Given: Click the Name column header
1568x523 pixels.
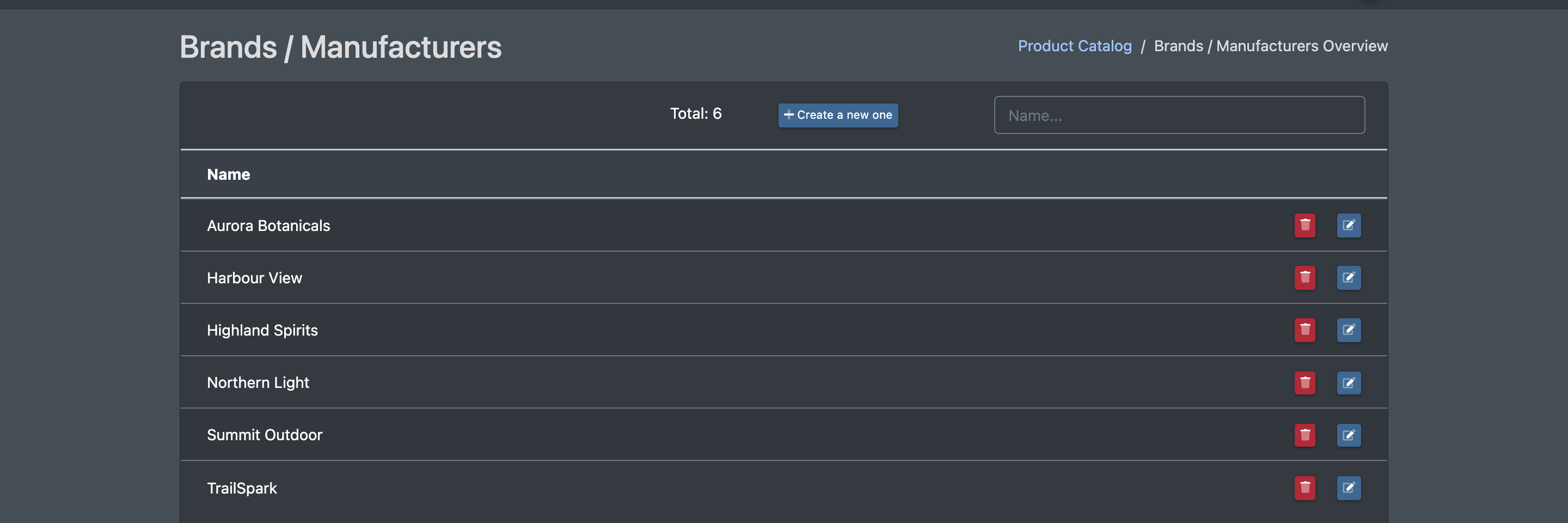Looking at the screenshot, I should point(228,175).
